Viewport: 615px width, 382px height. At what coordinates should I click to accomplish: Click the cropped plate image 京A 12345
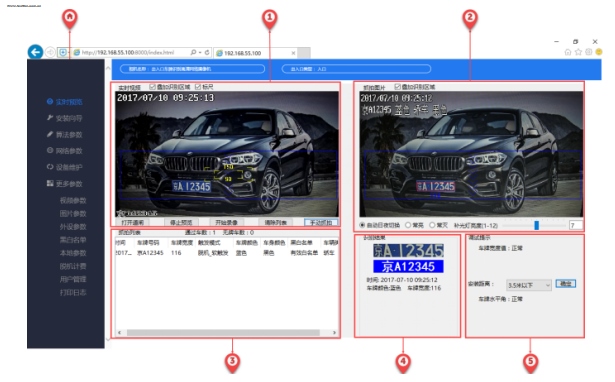pos(408,250)
